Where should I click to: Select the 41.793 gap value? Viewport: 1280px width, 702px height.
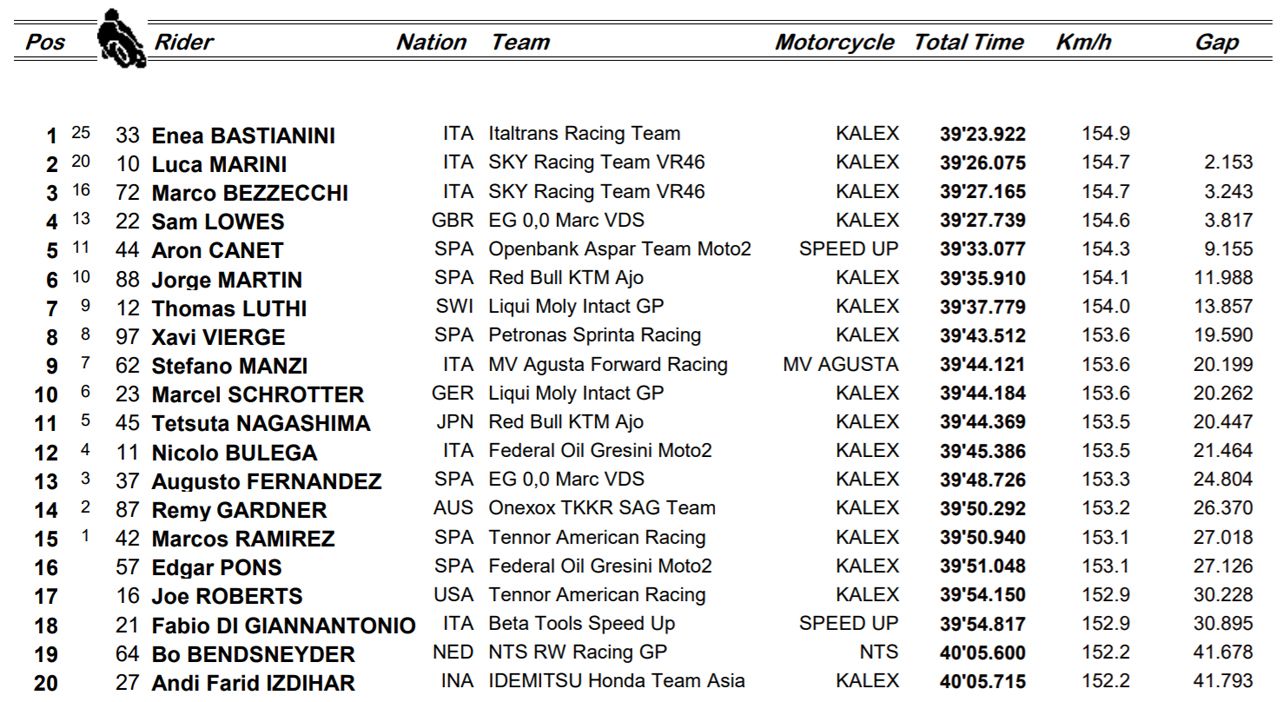tap(1223, 681)
